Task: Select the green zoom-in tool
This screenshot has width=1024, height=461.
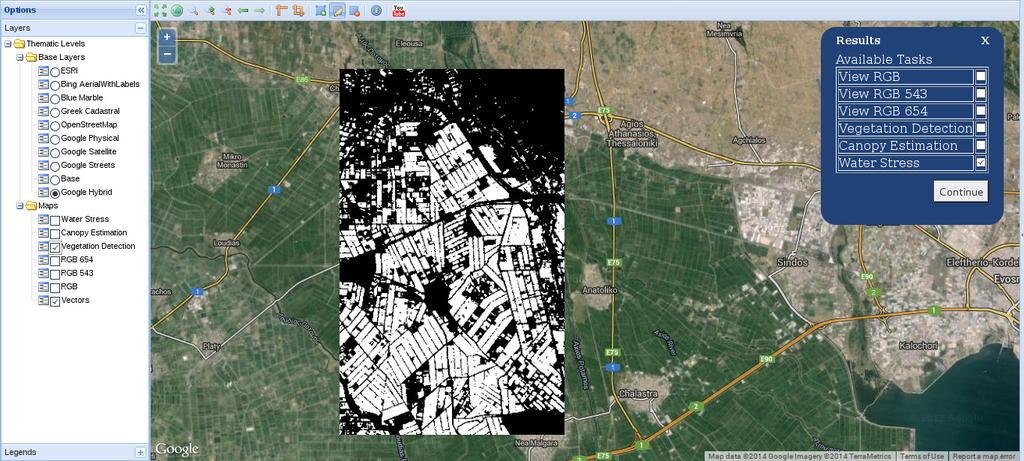Action: pyautogui.click(x=210, y=10)
